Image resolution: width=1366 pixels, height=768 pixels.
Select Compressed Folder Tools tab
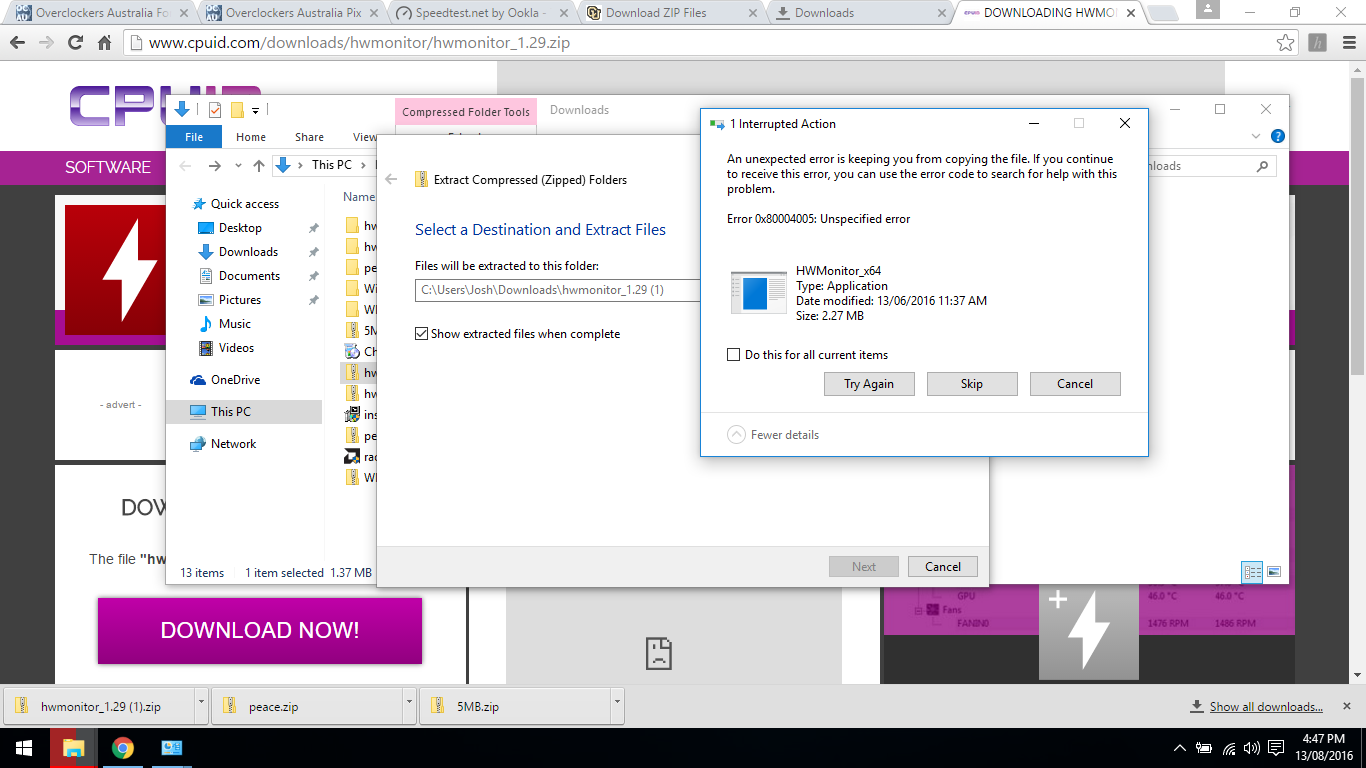tap(466, 112)
